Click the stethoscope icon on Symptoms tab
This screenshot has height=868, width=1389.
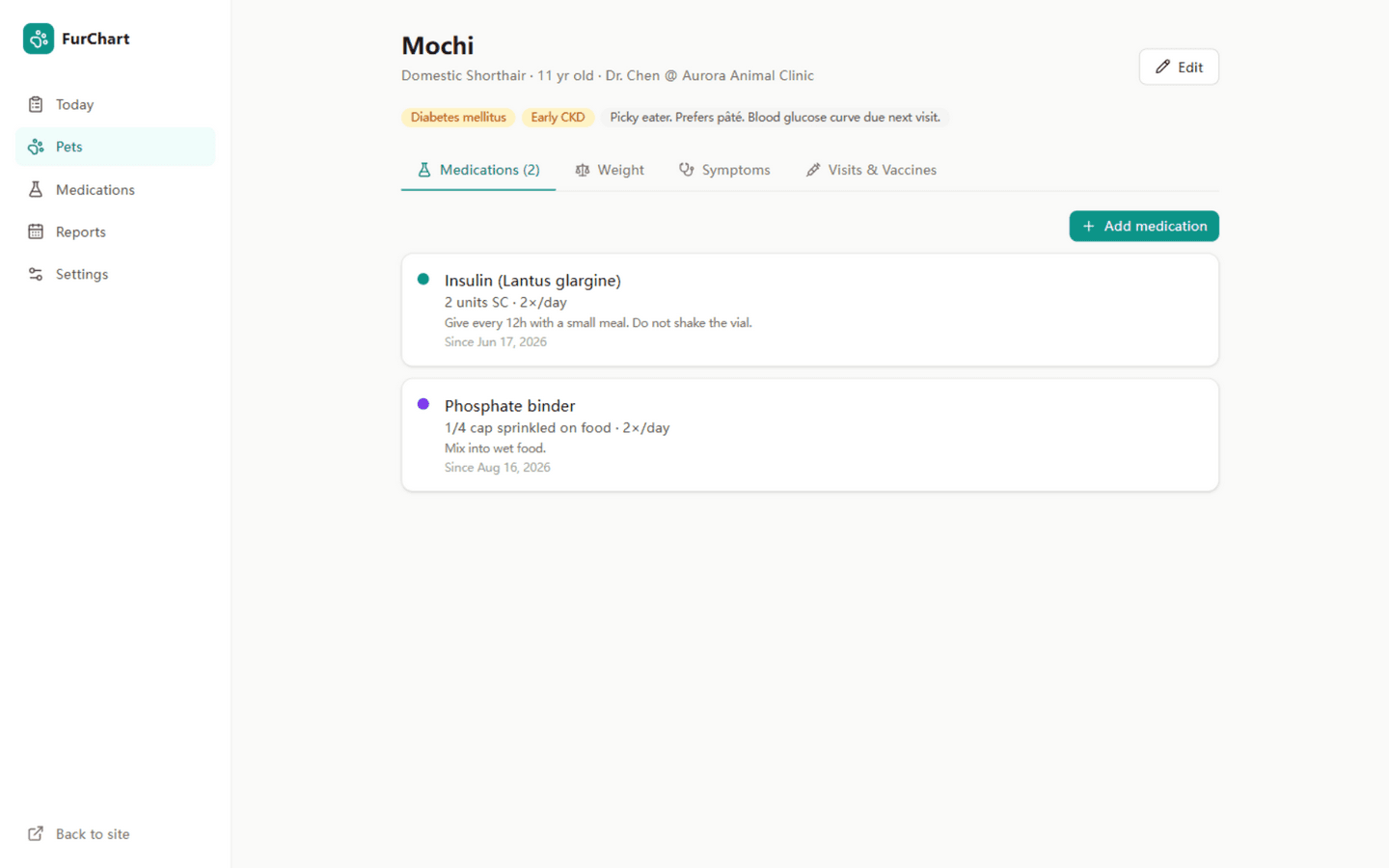(687, 170)
